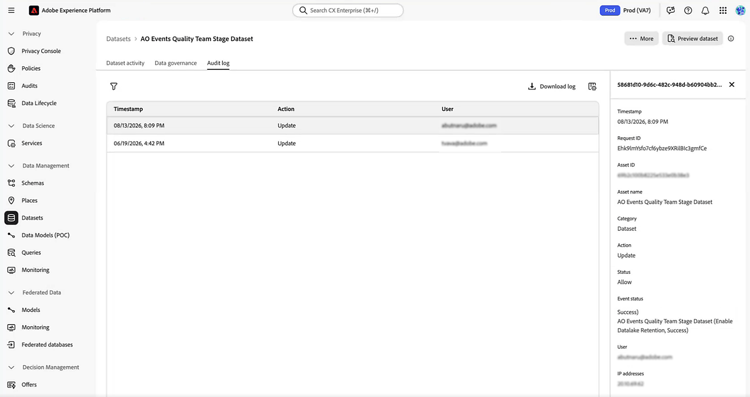Select the 08/13/2026, 8:09 PM row
The image size is (750, 397).
pos(353,126)
